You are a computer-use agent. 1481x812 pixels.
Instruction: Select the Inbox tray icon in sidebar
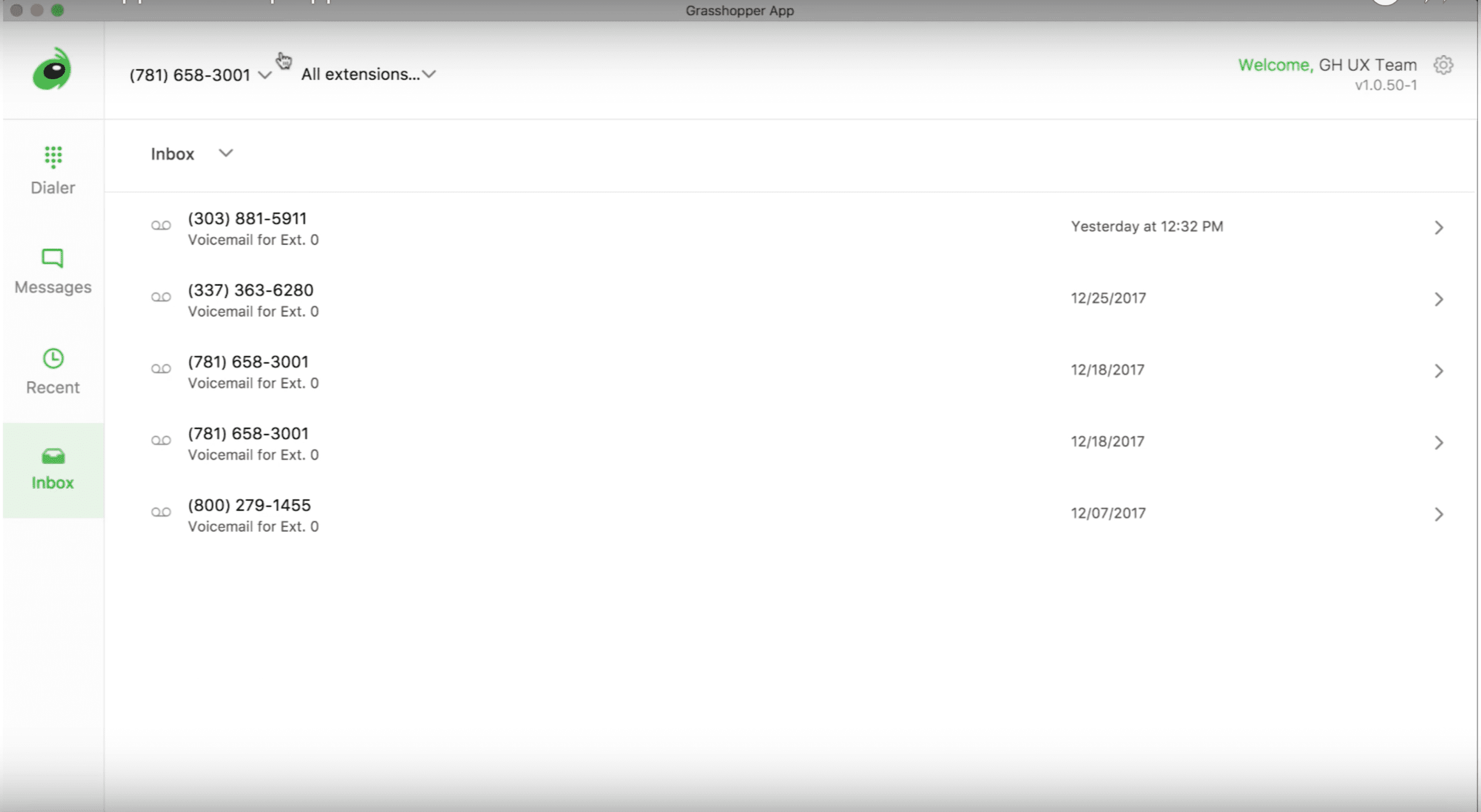53,456
